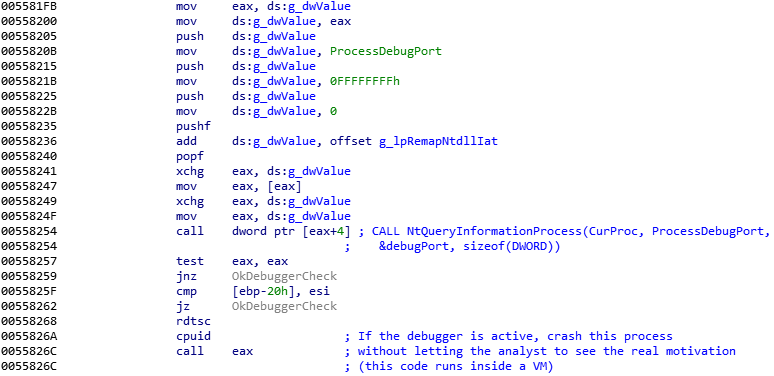Viewport: 774px width, 376px height.
Task: Click the pushf instruction
Action: (x=193, y=126)
